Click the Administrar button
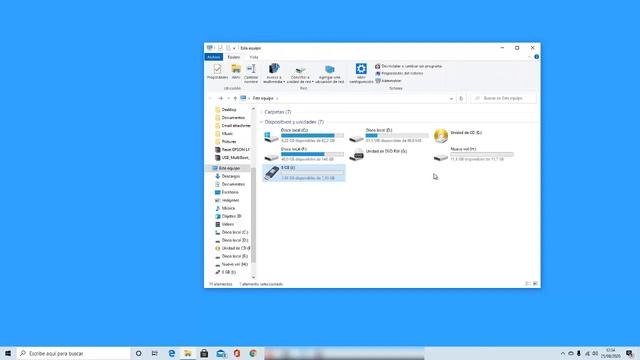 pos(388,81)
